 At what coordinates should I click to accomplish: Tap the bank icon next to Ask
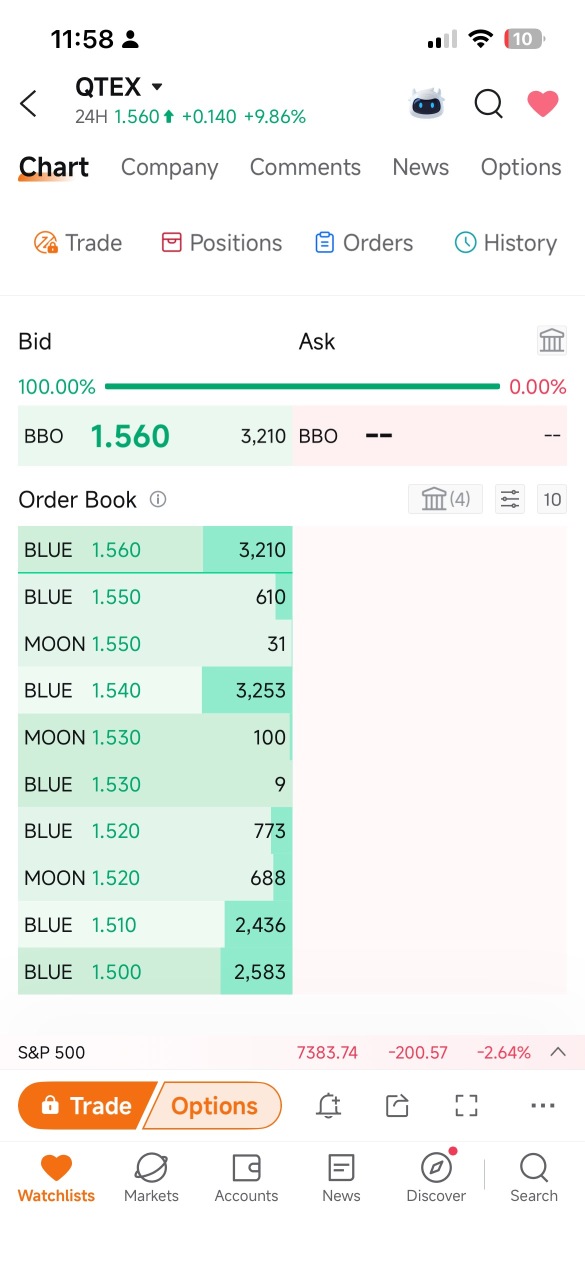(x=552, y=341)
